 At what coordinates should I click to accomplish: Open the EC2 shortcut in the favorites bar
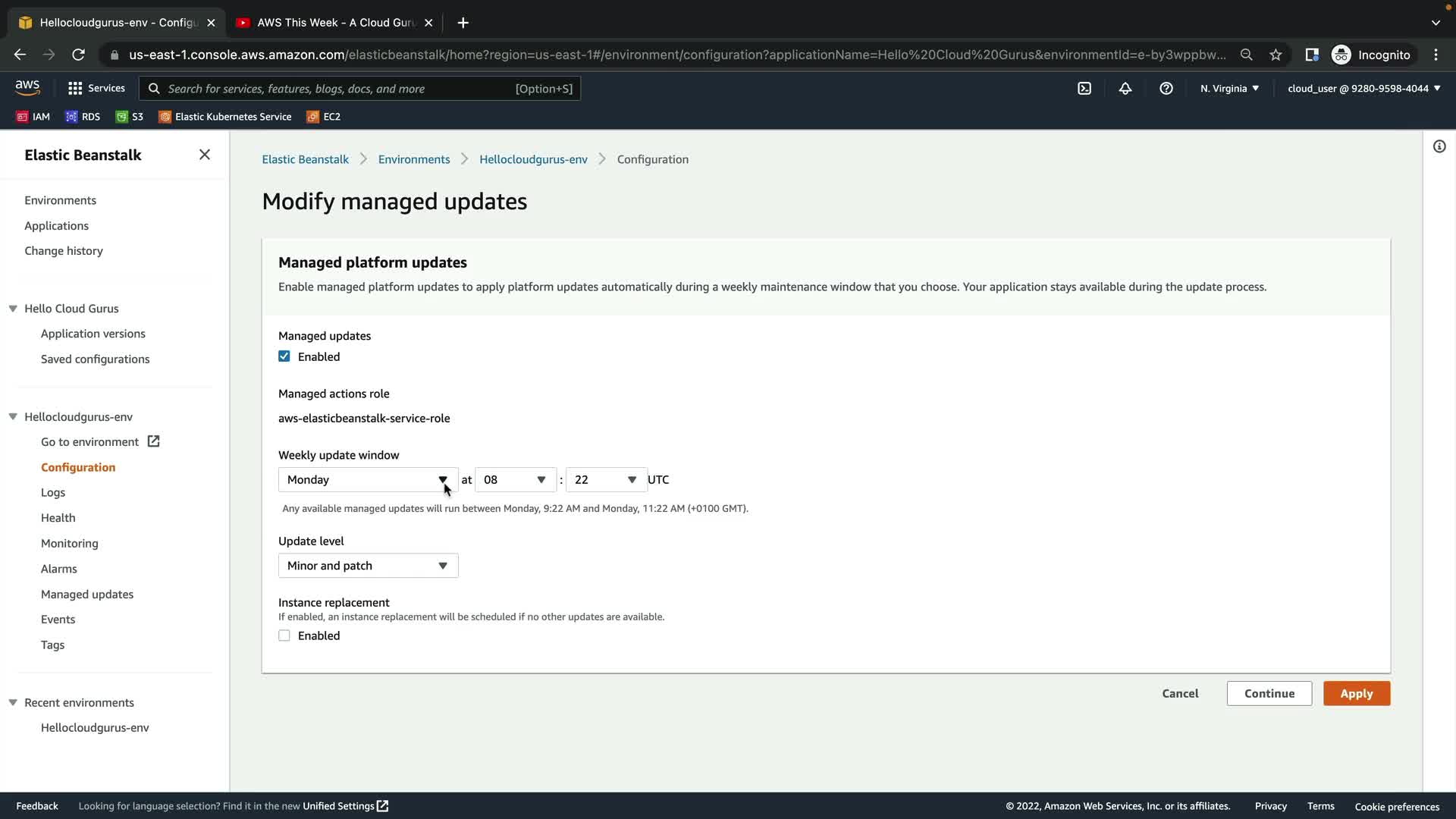(x=324, y=117)
